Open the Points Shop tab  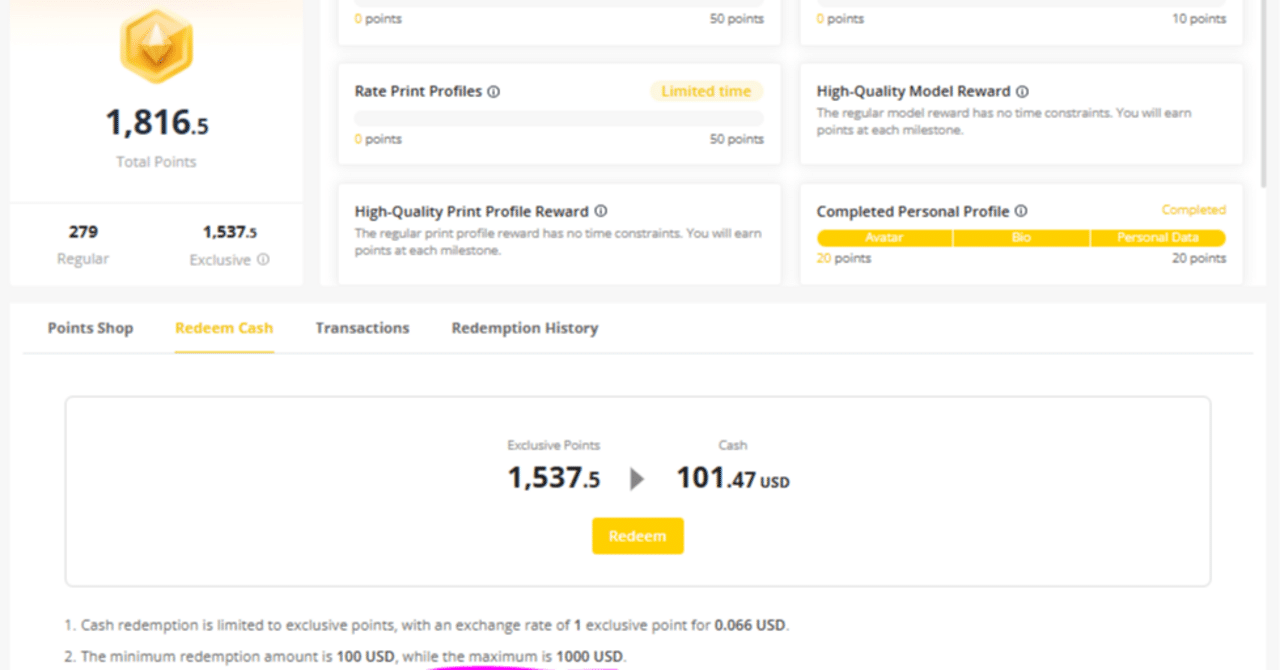[90, 328]
